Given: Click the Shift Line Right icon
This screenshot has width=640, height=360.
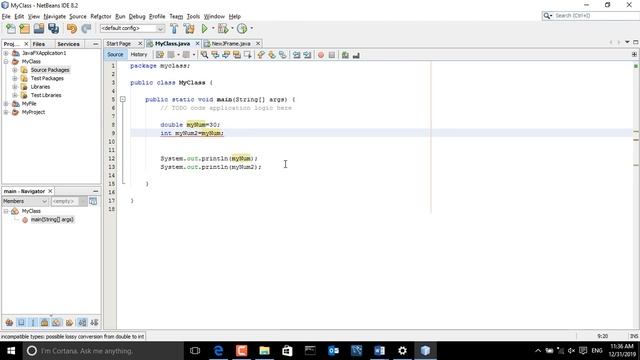Looking at the screenshot, I should (307, 55).
